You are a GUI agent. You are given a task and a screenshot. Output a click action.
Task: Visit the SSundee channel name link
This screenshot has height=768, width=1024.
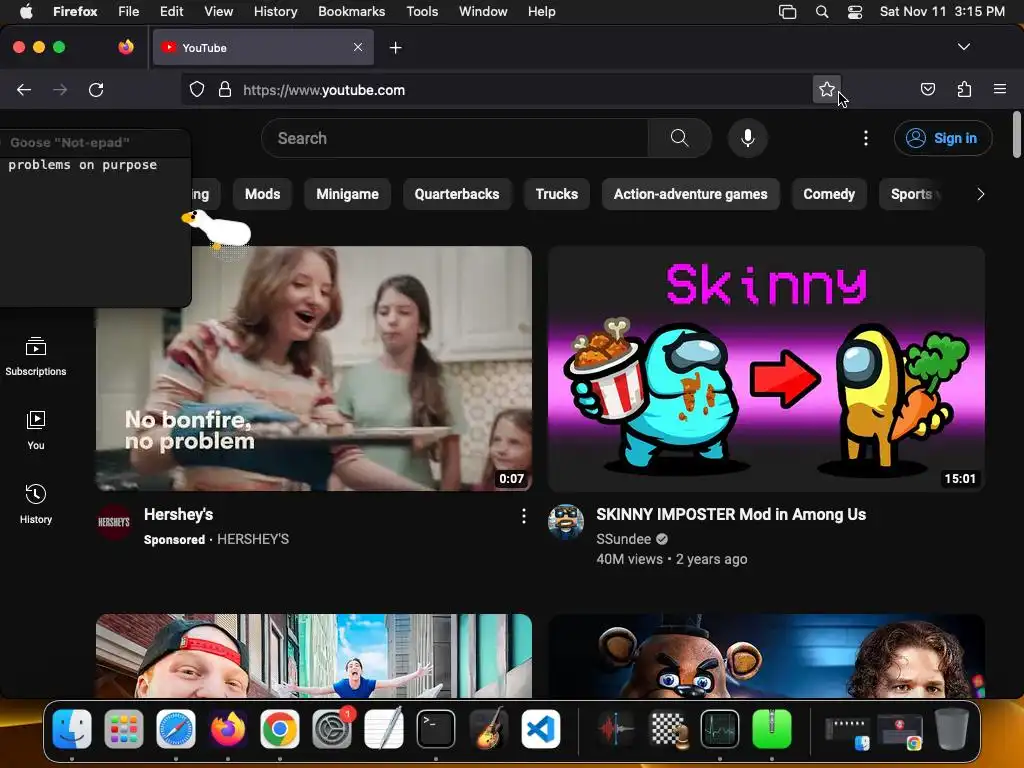[x=624, y=539]
